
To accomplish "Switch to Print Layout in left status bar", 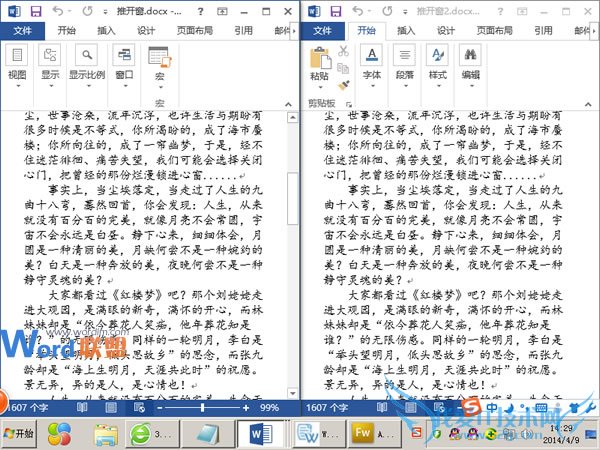I will pyautogui.click(x=111, y=408).
